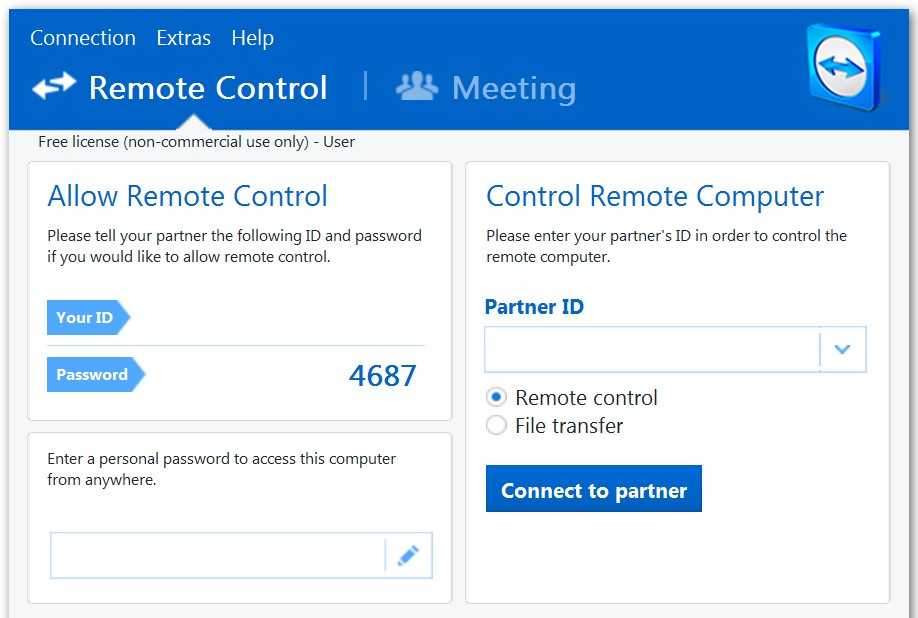Screen dimensions: 918x618
Task: Expand the Partner ID dropdown arrow
Action: click(842, 349)
